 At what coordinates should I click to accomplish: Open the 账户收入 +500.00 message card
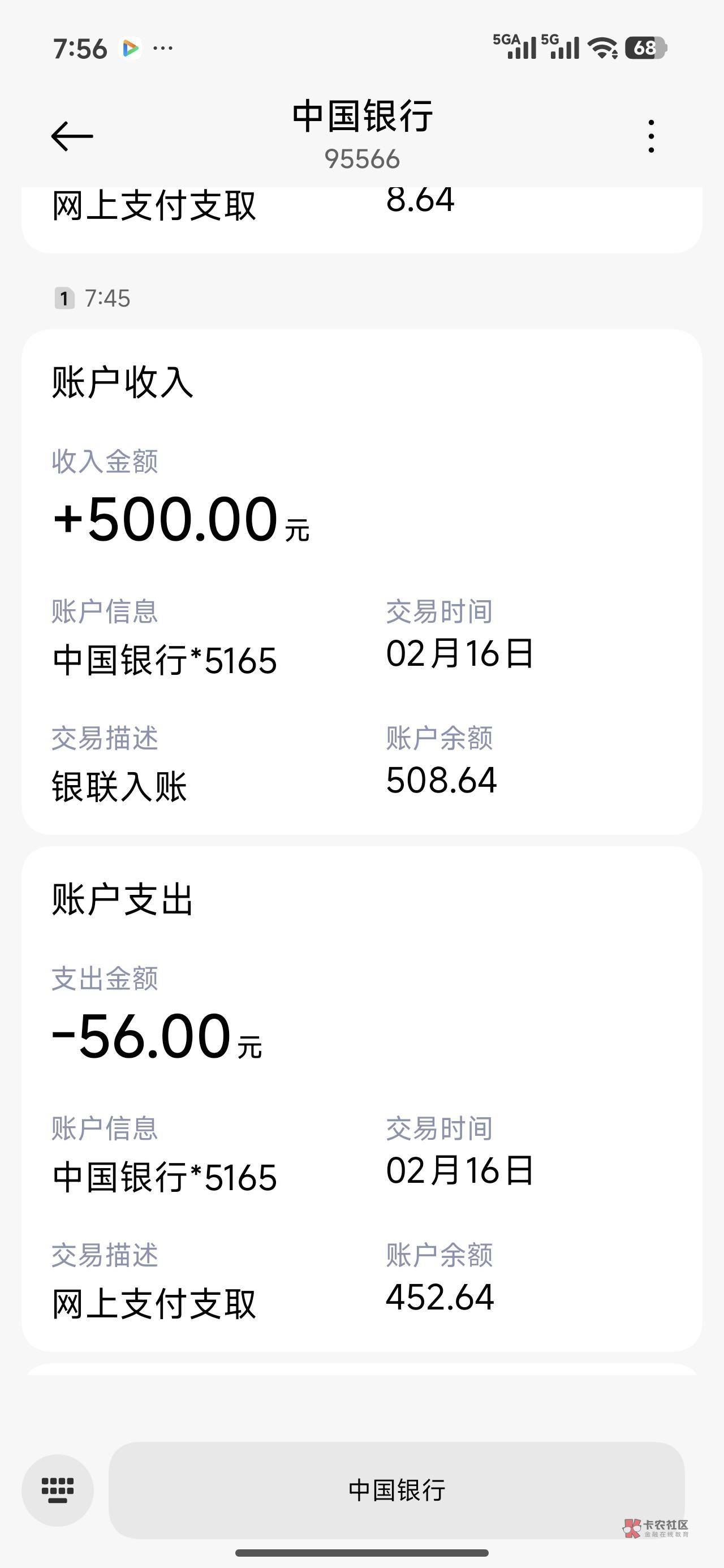[x=361, y=581]
